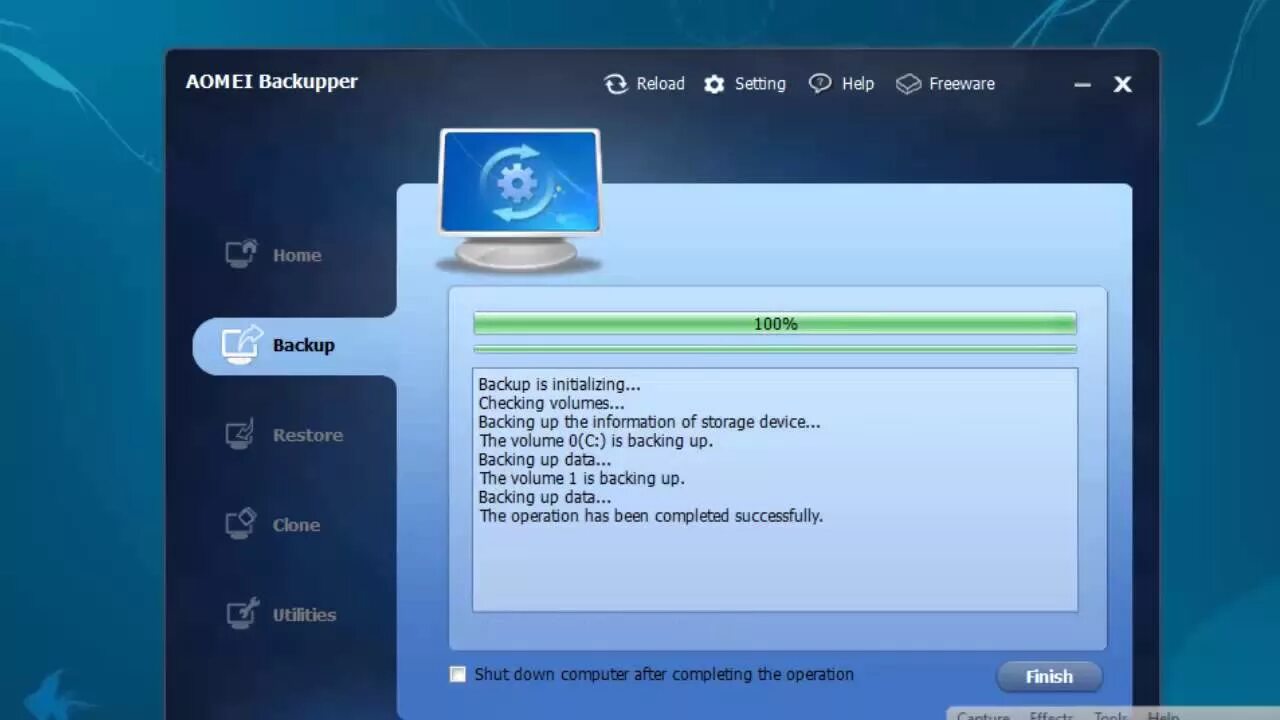Image resolution: width=1280 pixels, height=720 pixels.
Task: Open the Setting text link
Action: [760, 84]
